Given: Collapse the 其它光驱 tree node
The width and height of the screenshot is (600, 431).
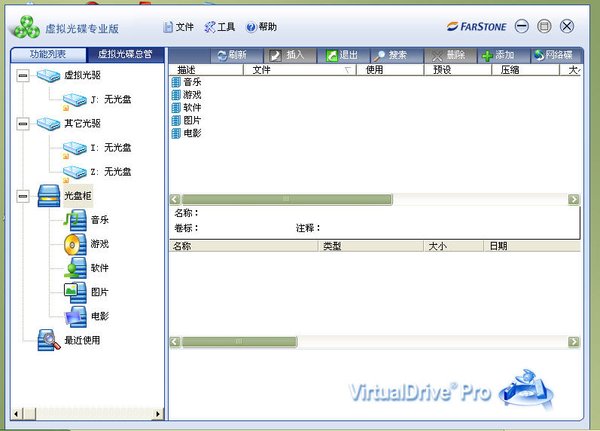Looking at the screenshot, I should point(23,124).
